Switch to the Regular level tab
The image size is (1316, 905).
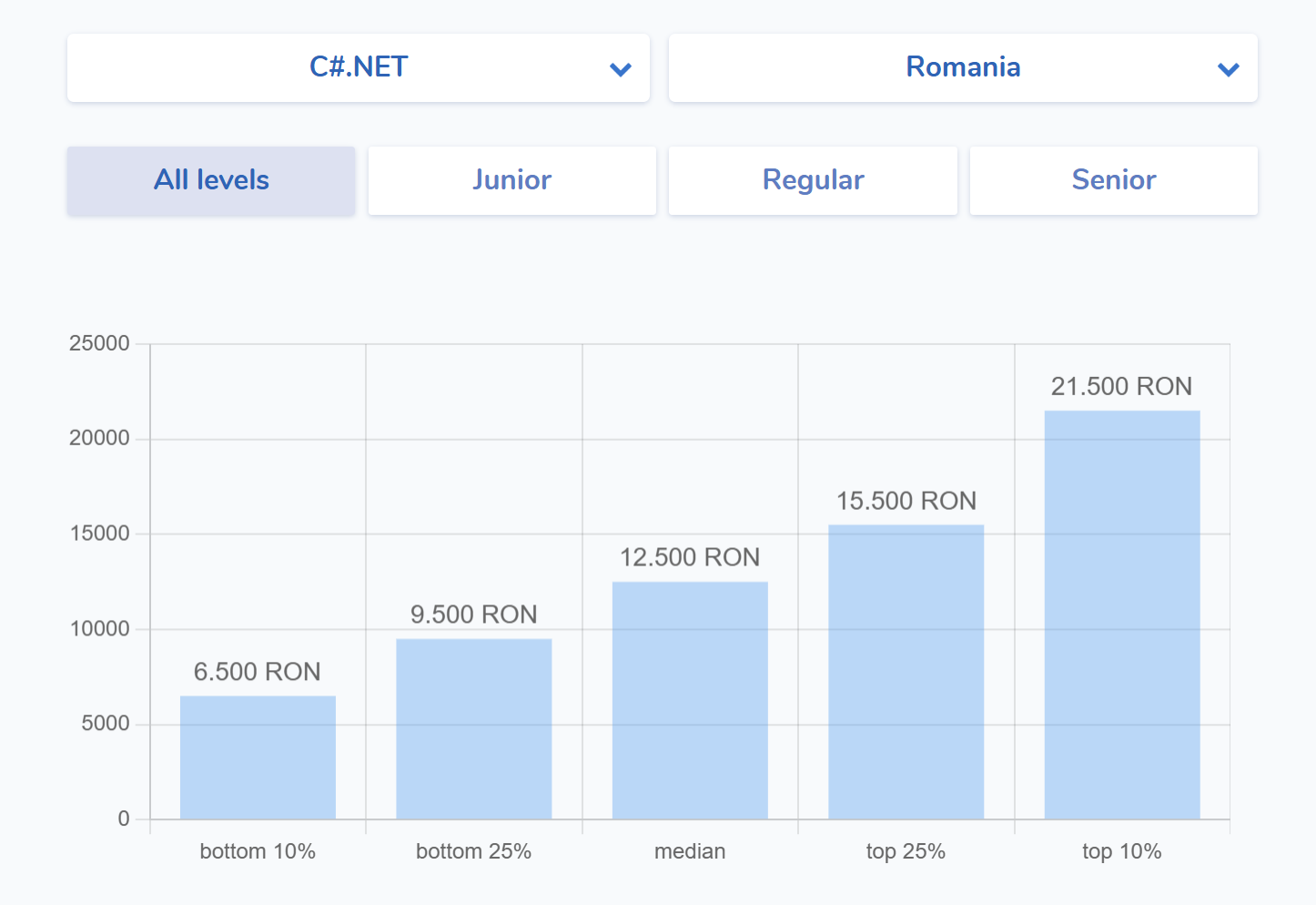pos(813,180)
